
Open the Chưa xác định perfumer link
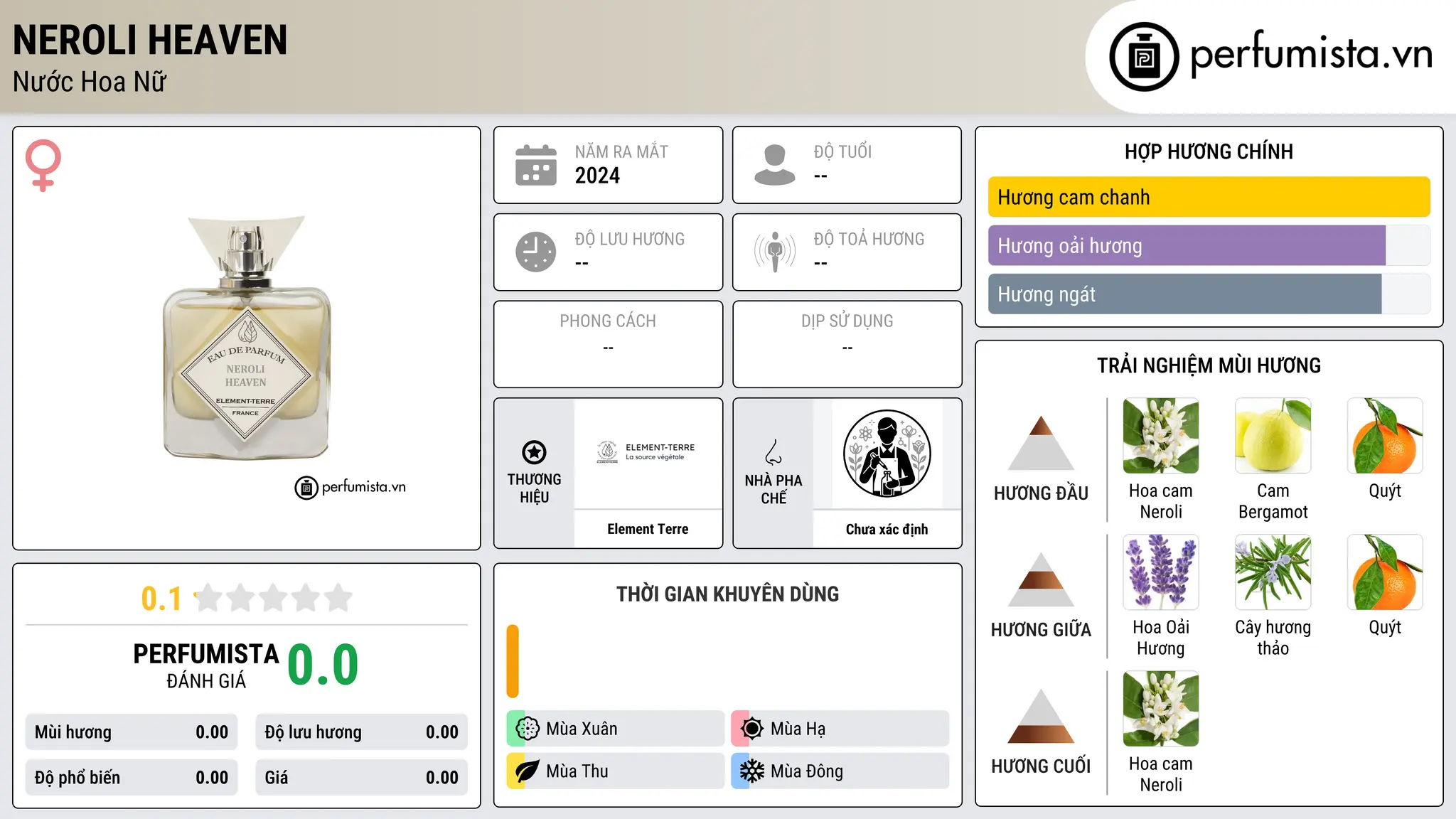pos(887,529)
